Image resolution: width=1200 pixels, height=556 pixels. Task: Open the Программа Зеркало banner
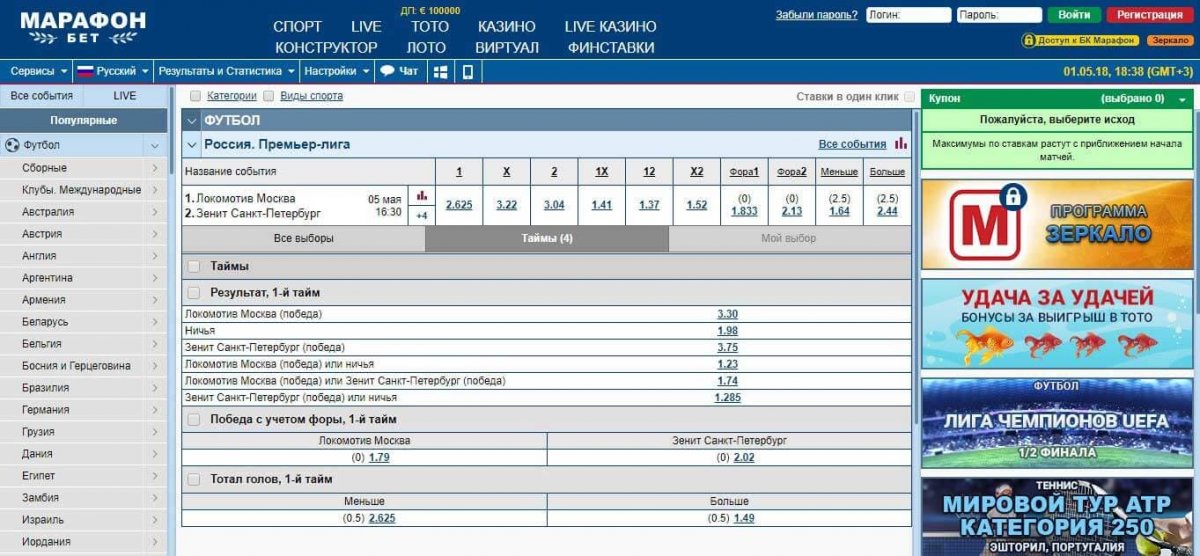tap(1057, 224)
